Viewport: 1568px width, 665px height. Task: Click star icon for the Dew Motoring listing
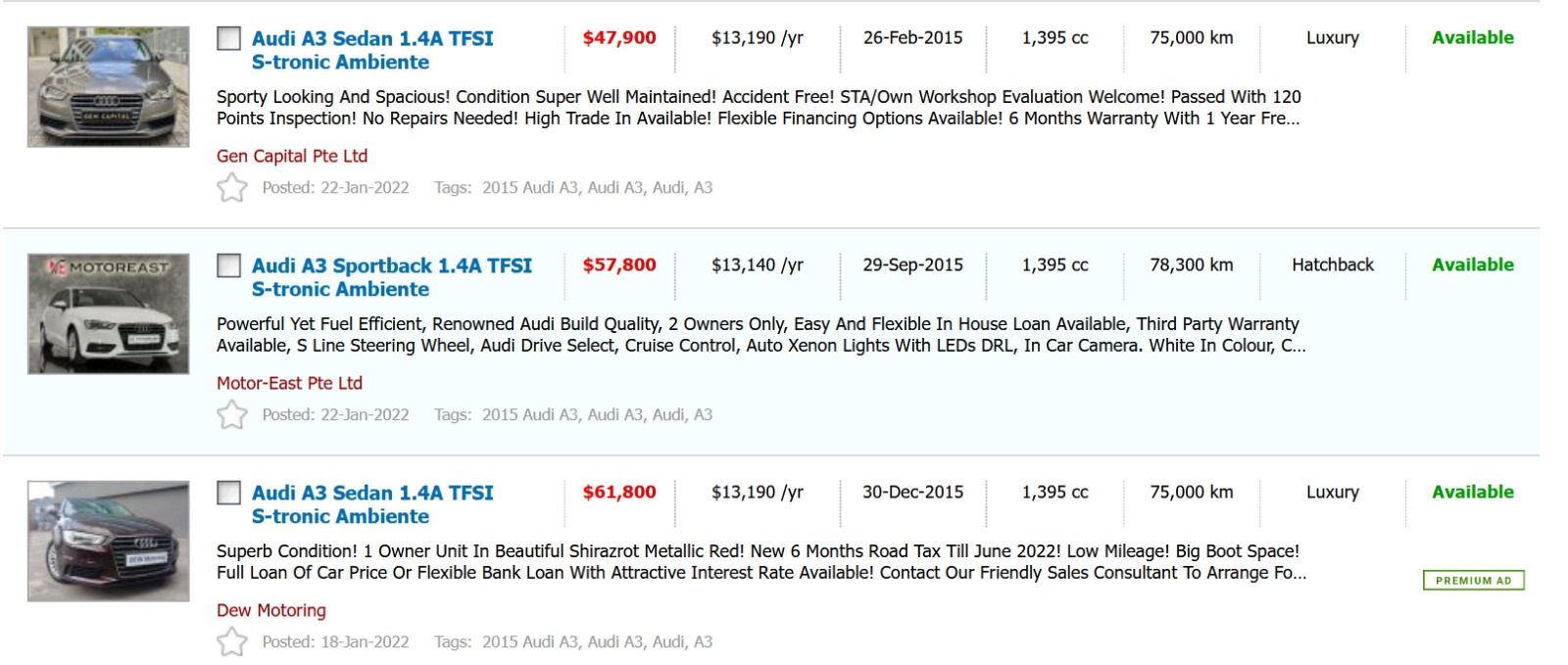[232, 641]
